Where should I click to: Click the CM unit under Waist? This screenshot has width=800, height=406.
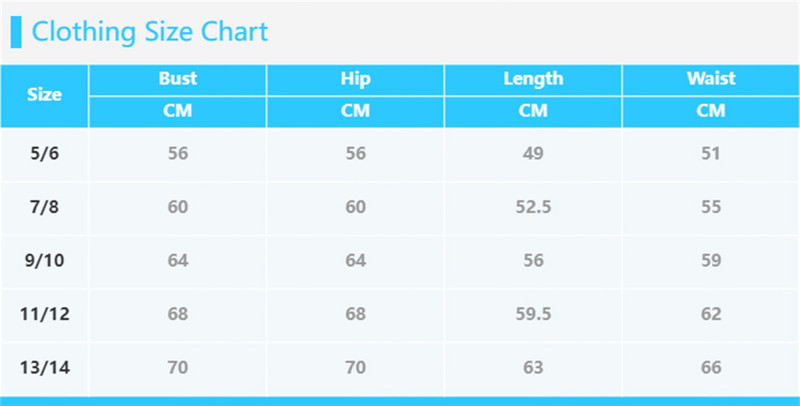tap(711, 111)
